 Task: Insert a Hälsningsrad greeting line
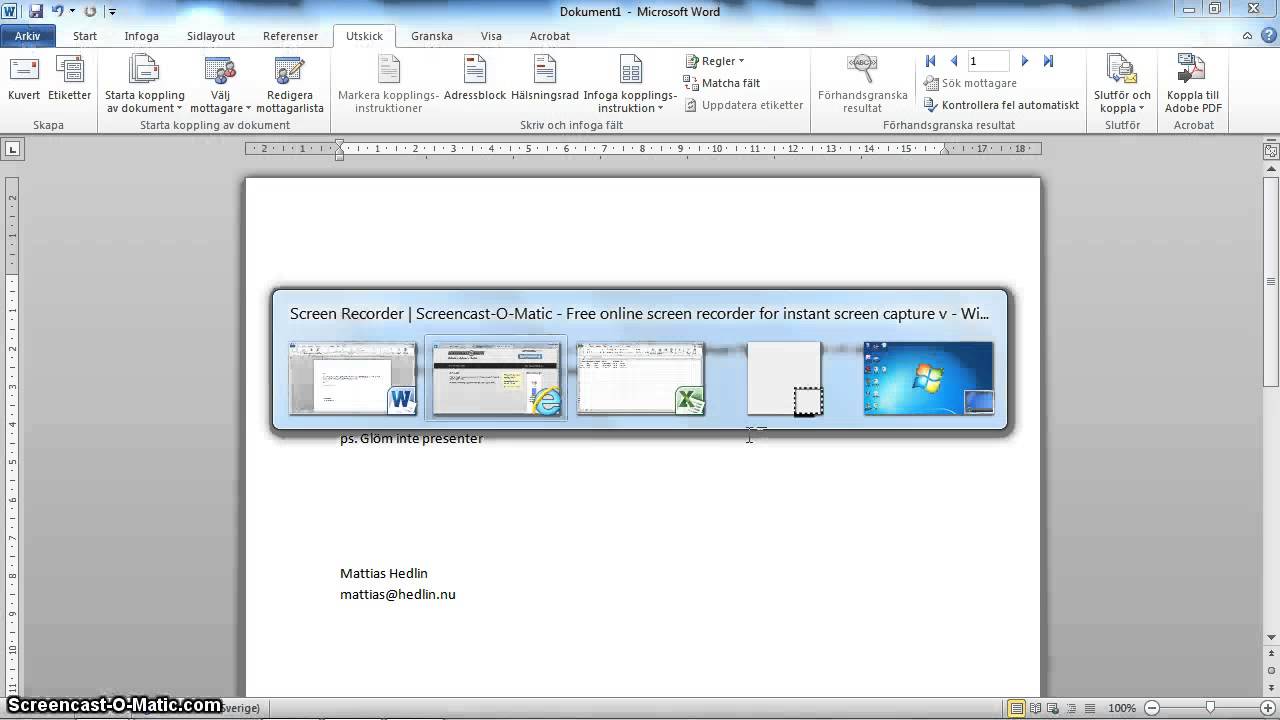coord(545,79)
